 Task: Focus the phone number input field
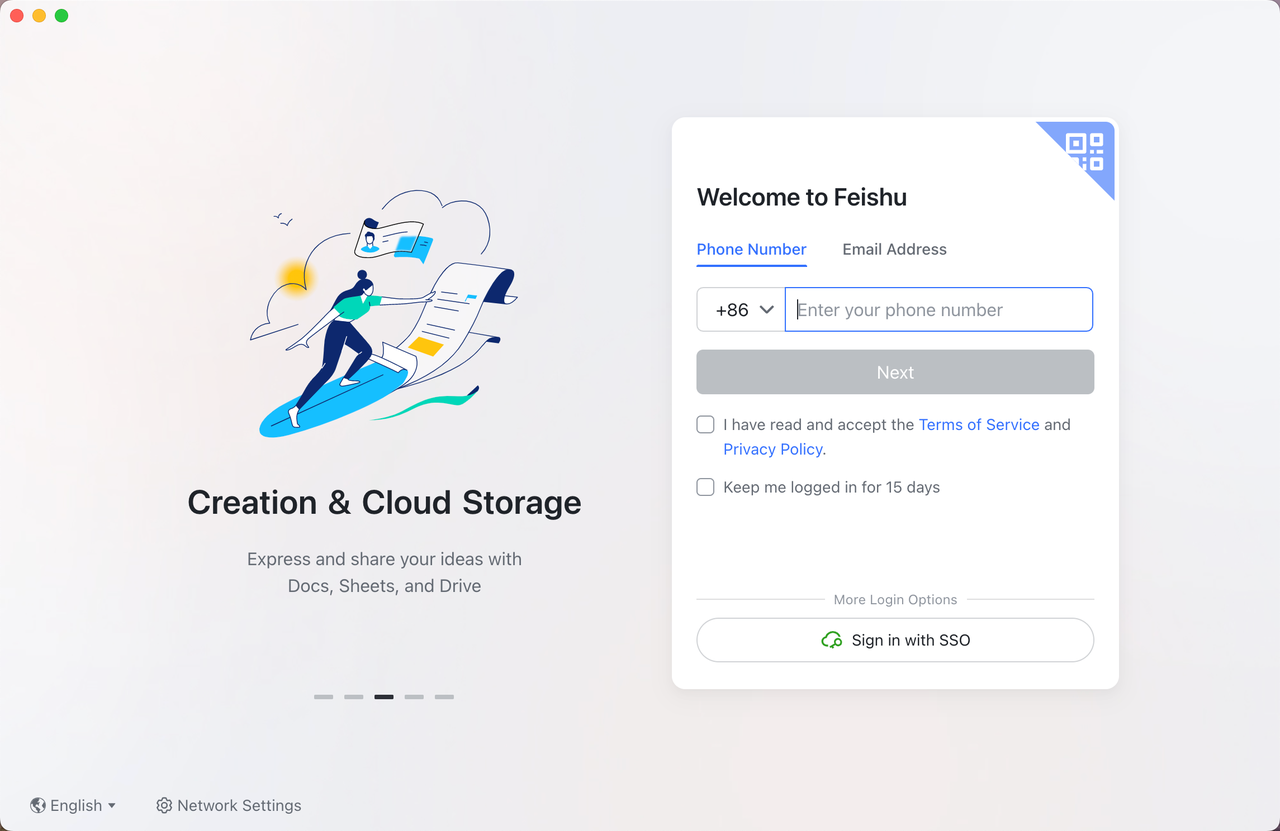point(938,310)
